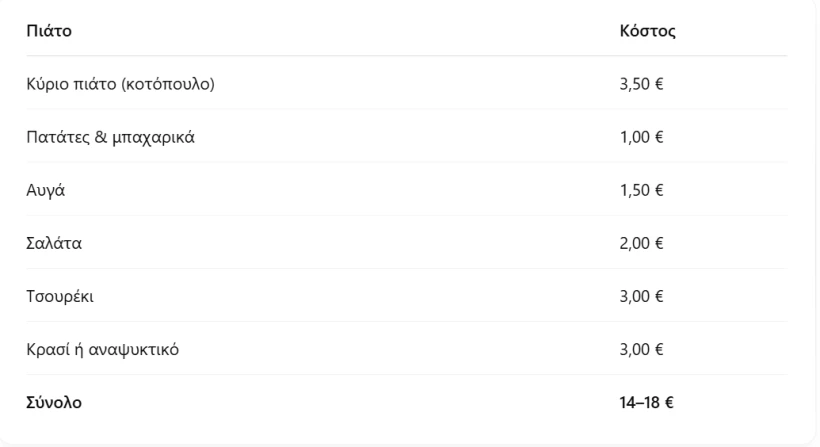Click the 1,50 € cost value
Image resolution: width=820 pixels, height=447 pixels.
click(x=641, y=190)
